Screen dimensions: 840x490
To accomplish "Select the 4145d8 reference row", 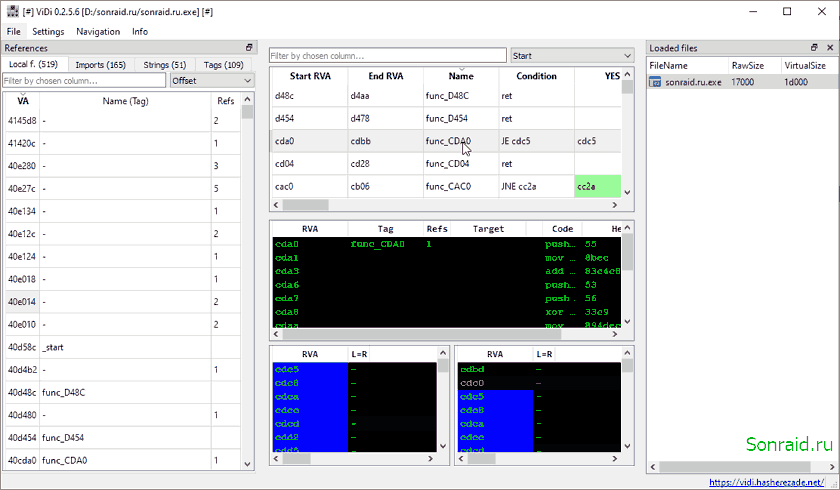I will [123, 120].
